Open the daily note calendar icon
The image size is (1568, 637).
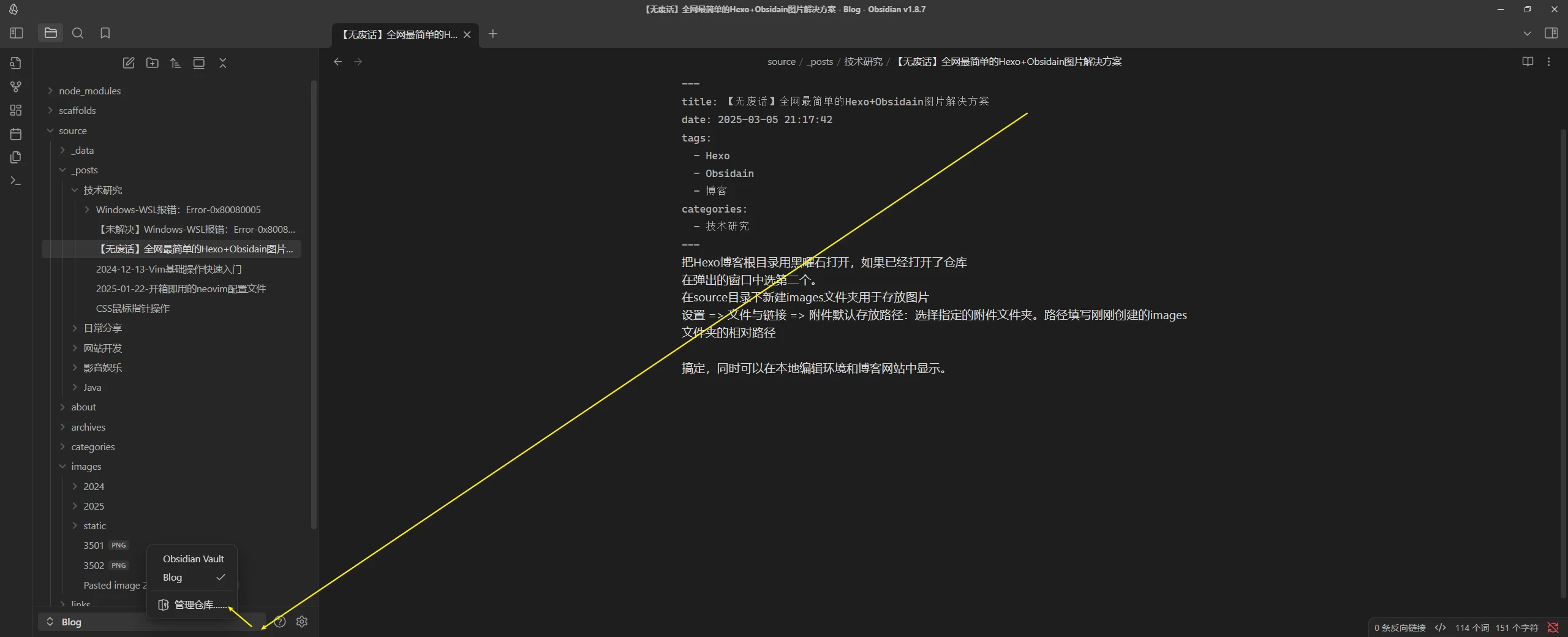point(16,134)
